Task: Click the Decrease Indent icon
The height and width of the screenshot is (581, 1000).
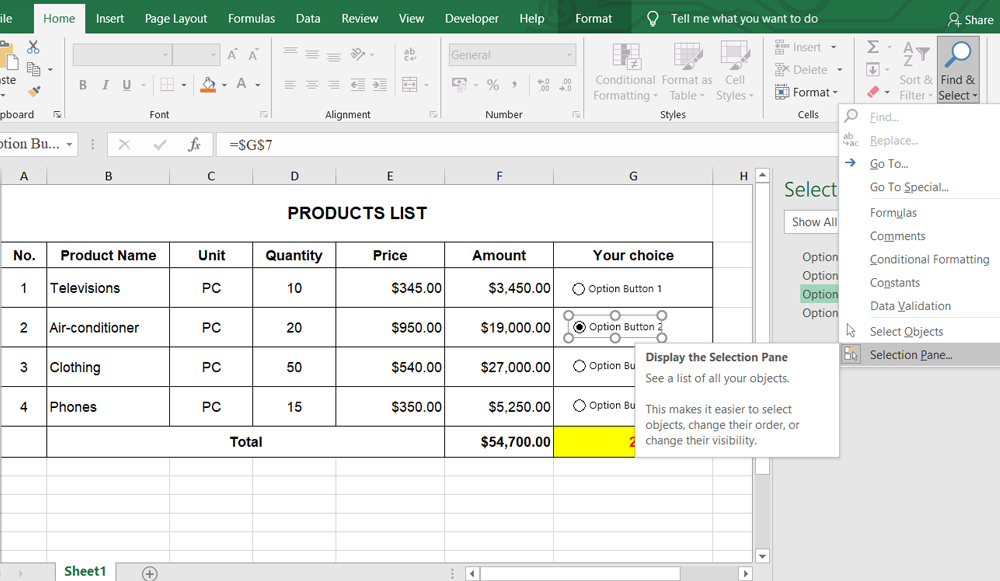Action: (x=358, y=84)
